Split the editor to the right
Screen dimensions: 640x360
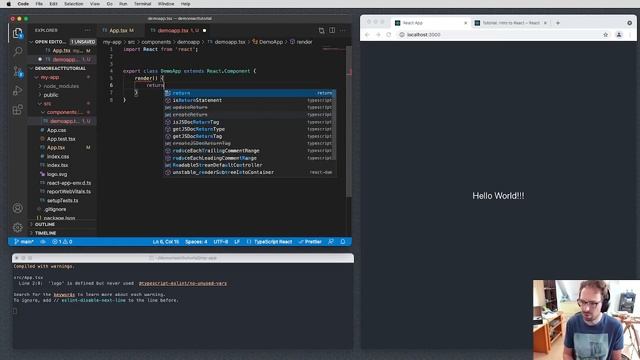332,30
